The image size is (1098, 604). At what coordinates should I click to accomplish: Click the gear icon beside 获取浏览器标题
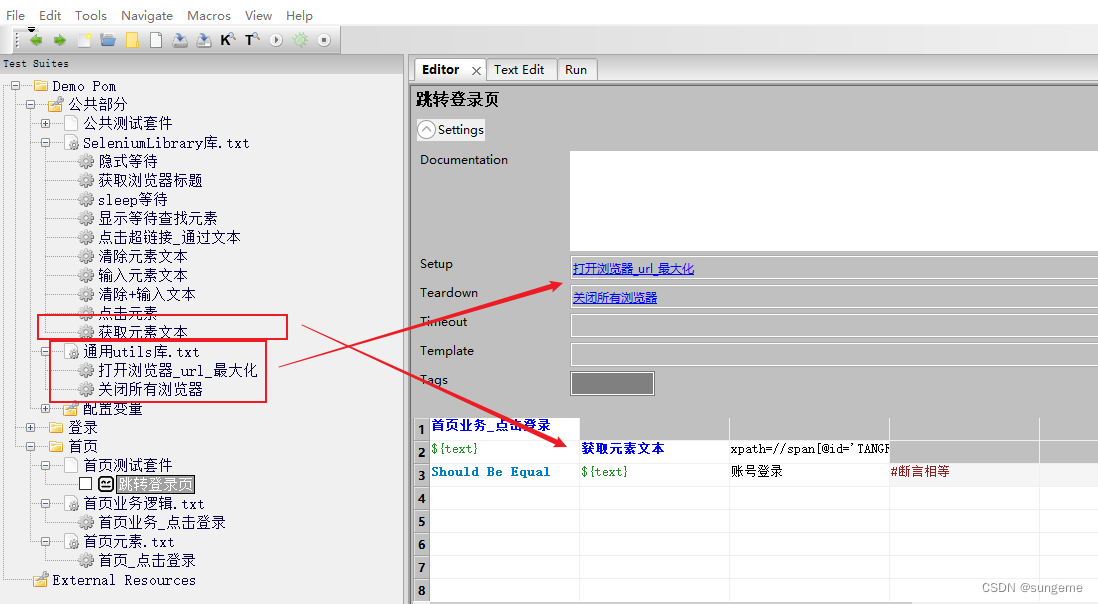(86, 181)
